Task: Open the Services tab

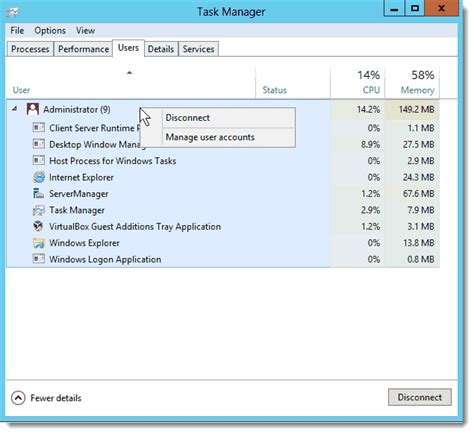Action: pos(198,49)
